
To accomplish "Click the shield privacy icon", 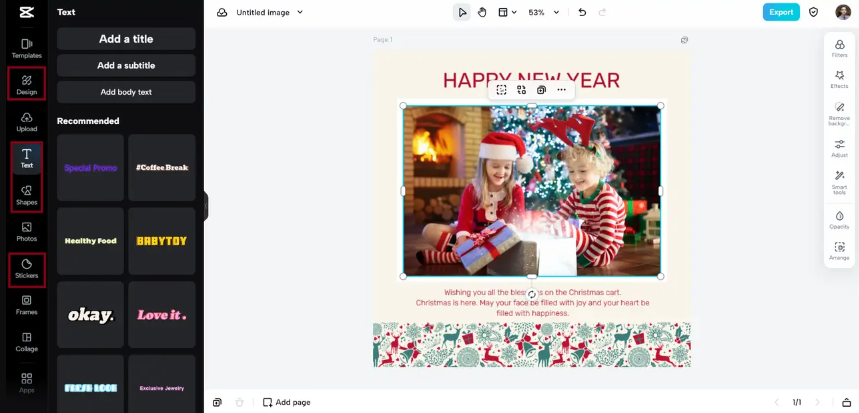I will coord(814,12).
